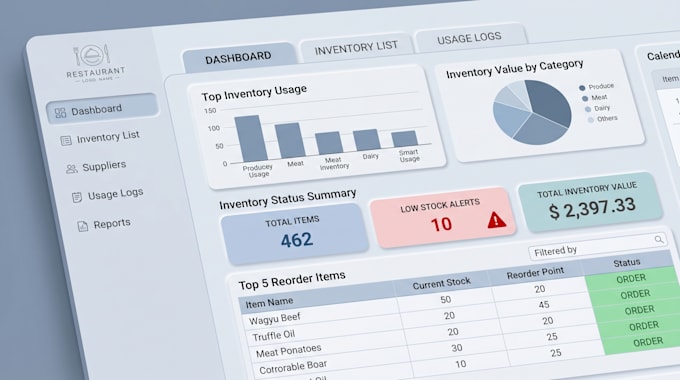Click the Current Stock column header
This screenshot has width=680, height=380.
pyautogui.click(x=441, y=283)
